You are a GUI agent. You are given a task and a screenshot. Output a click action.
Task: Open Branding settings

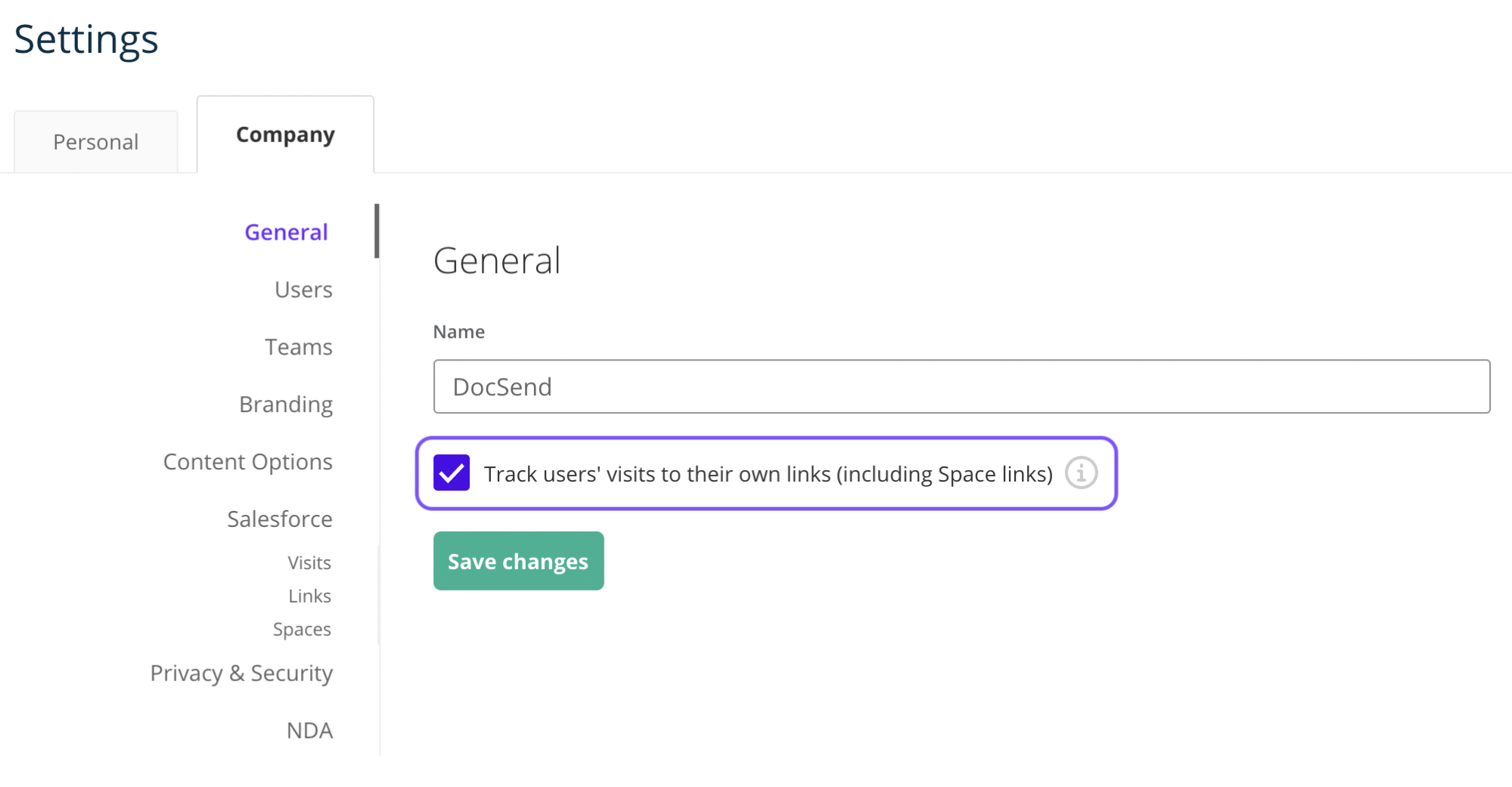[286, 404]
